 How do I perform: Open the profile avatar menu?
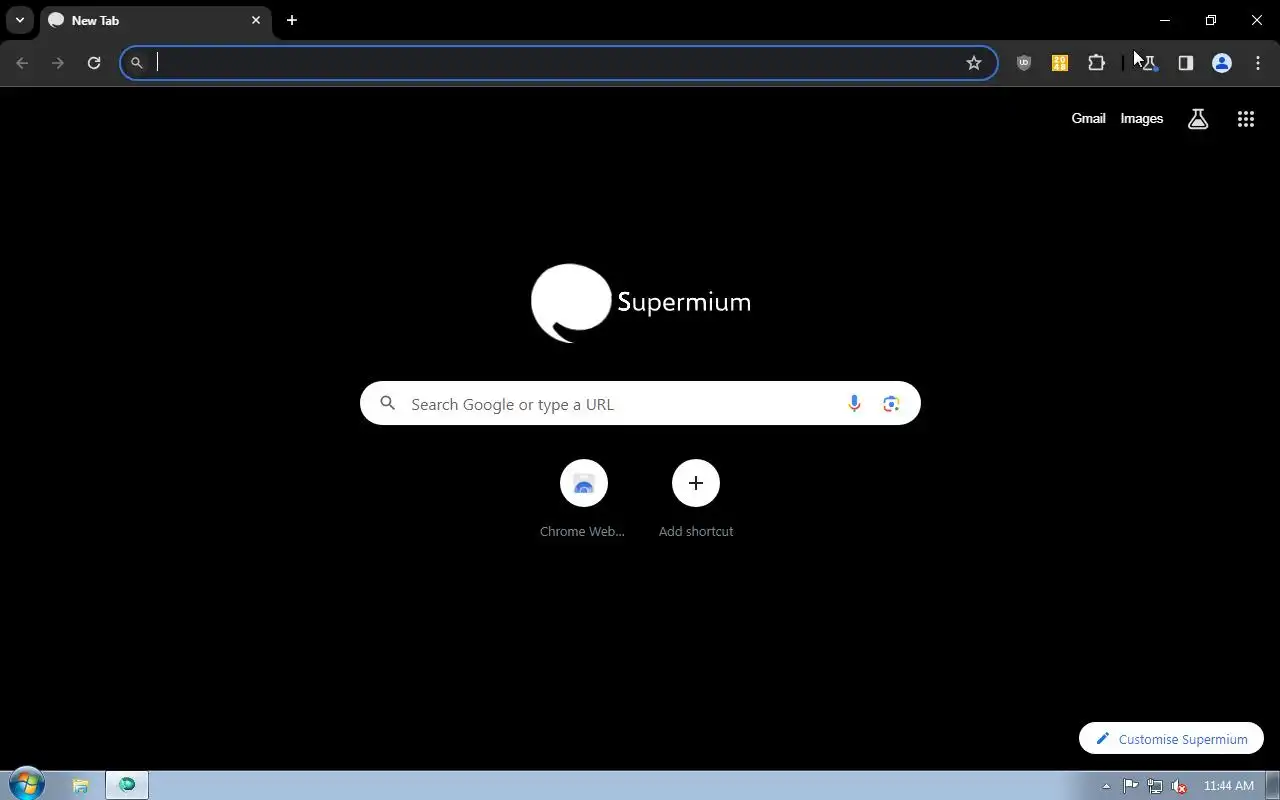pos(1221,63)
